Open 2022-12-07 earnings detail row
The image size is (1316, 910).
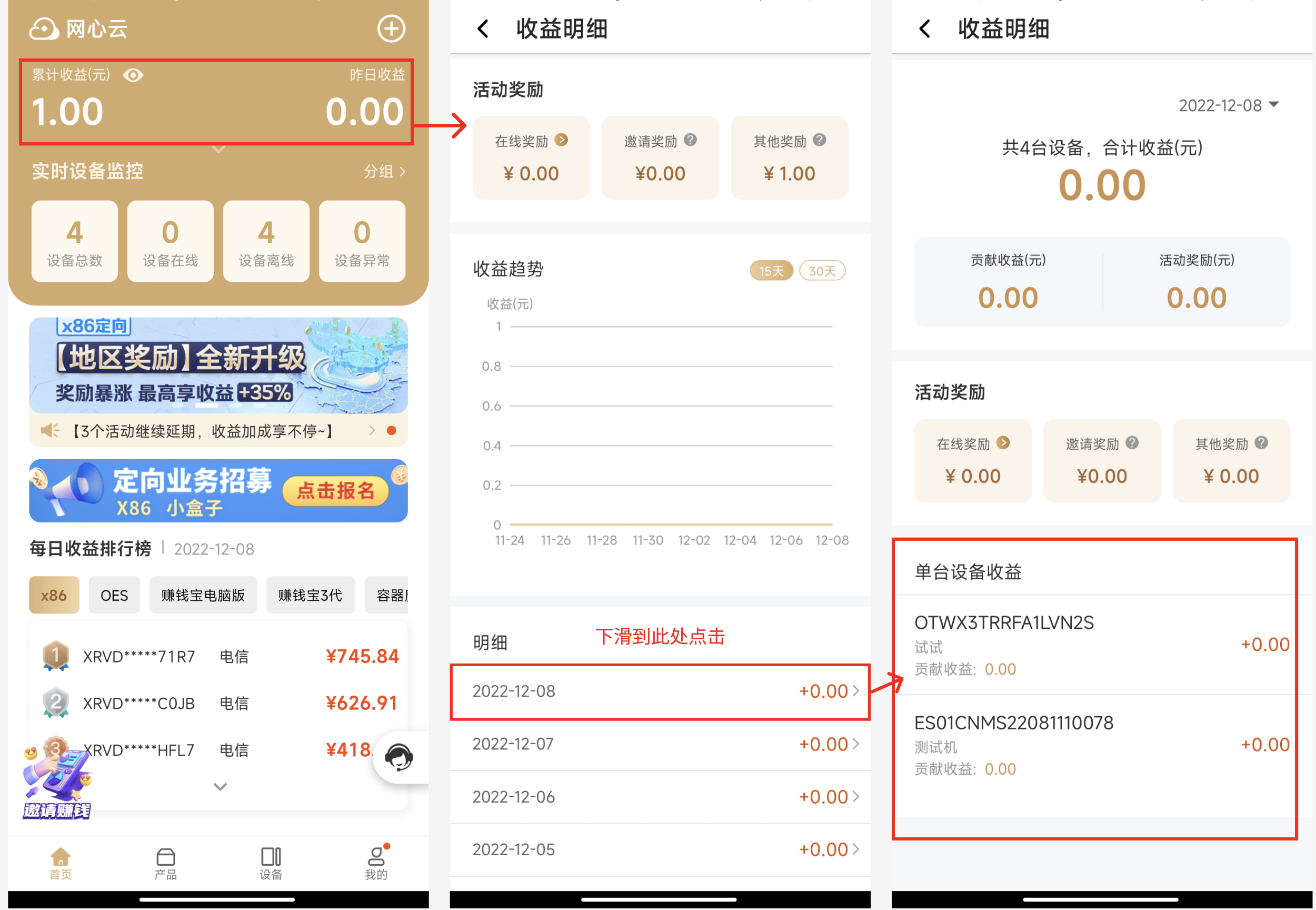click(x=660, y=745)
